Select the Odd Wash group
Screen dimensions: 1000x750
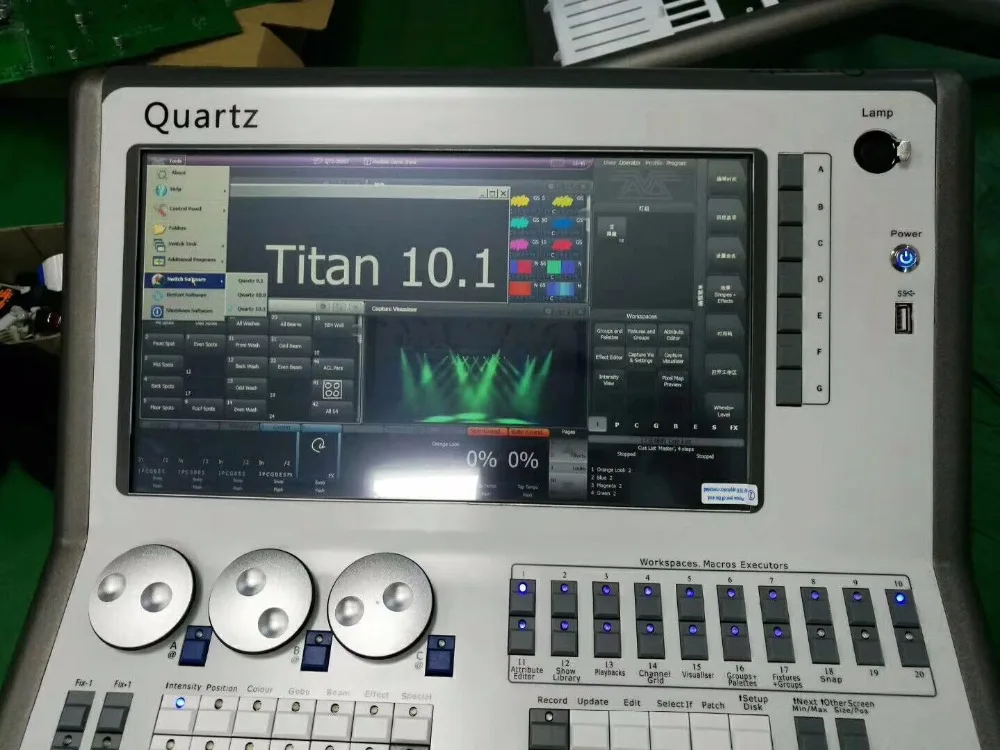247,388
